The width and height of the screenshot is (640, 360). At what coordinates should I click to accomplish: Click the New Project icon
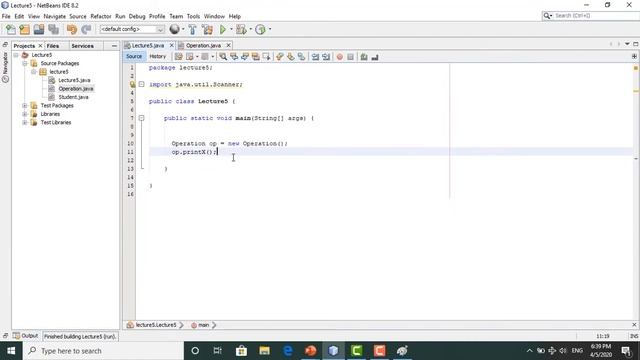click(24, 29)
